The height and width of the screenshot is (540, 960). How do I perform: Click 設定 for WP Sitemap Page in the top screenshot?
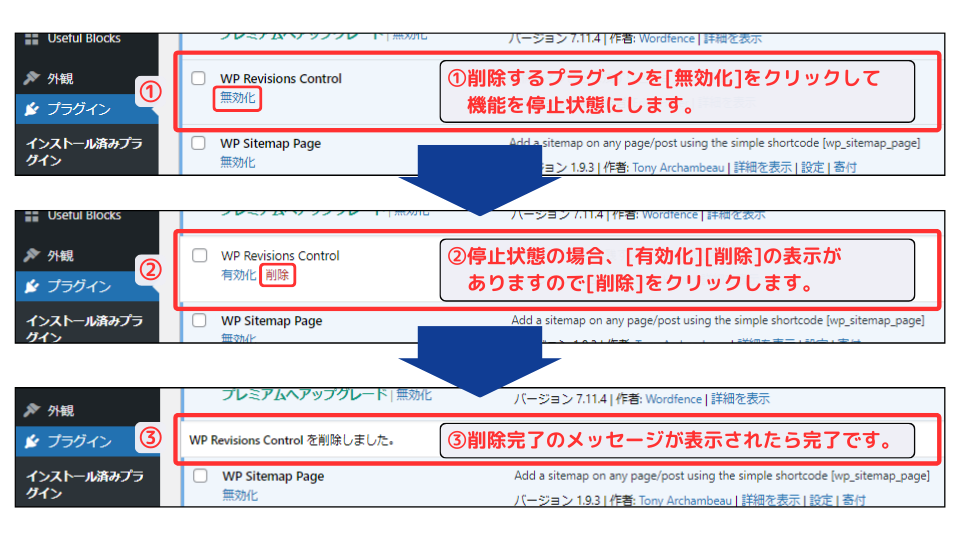pyautogui.click(x=812, y=167)
